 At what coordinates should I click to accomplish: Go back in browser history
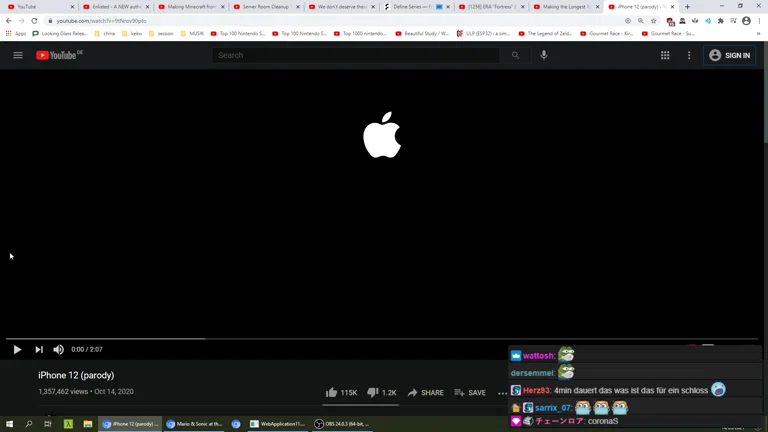9,21
